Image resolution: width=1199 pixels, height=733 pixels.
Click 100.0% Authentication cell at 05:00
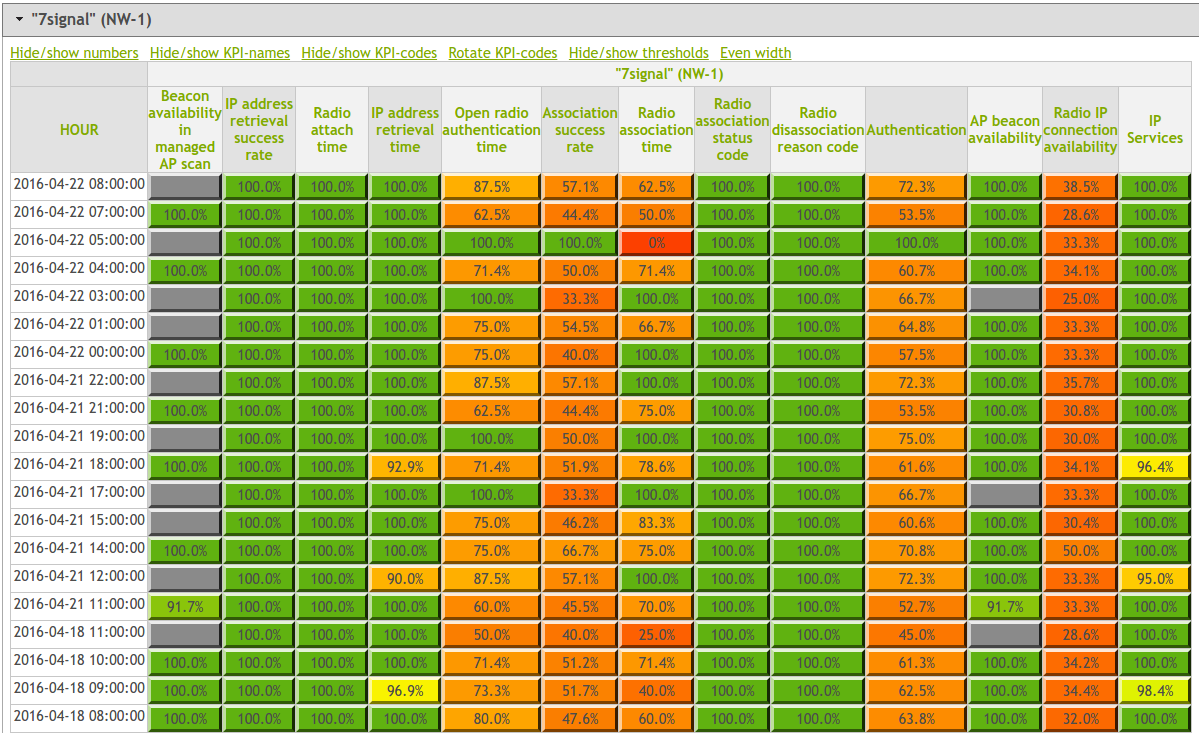coord(916,243)
